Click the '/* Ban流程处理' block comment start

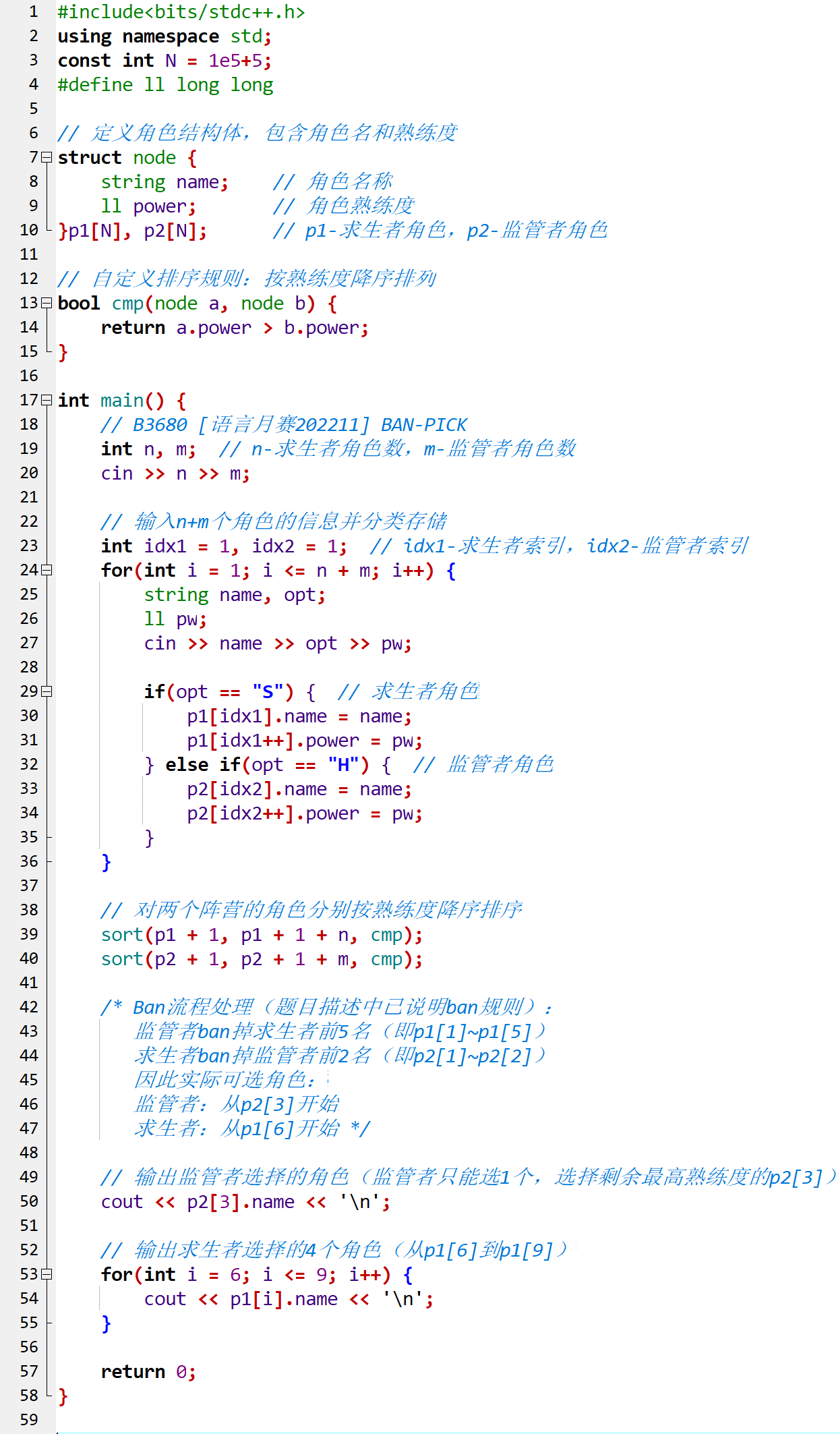[326, 1008]
